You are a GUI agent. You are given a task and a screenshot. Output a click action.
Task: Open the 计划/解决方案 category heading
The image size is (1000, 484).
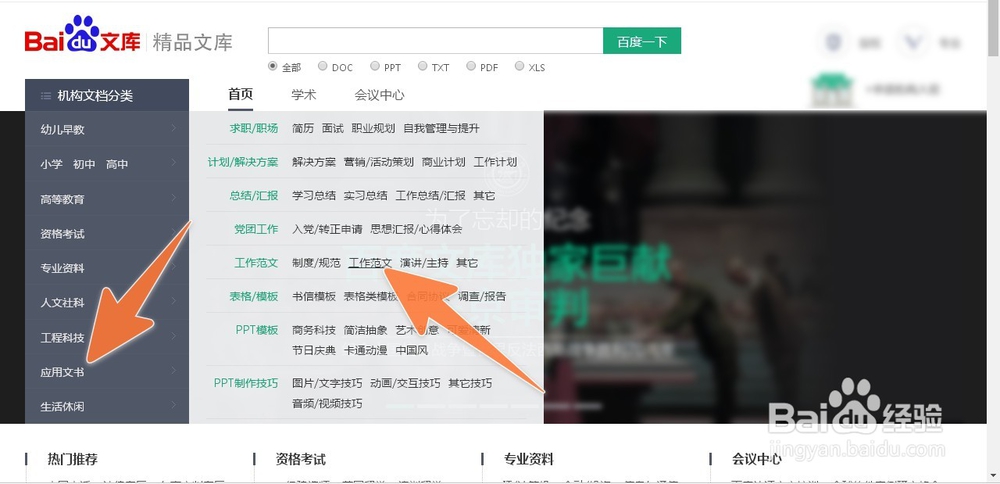[243, 162]
